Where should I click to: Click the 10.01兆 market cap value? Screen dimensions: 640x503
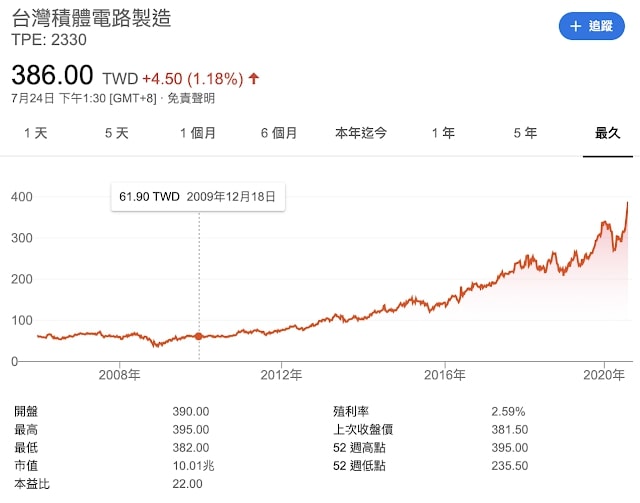pos(193,465)
